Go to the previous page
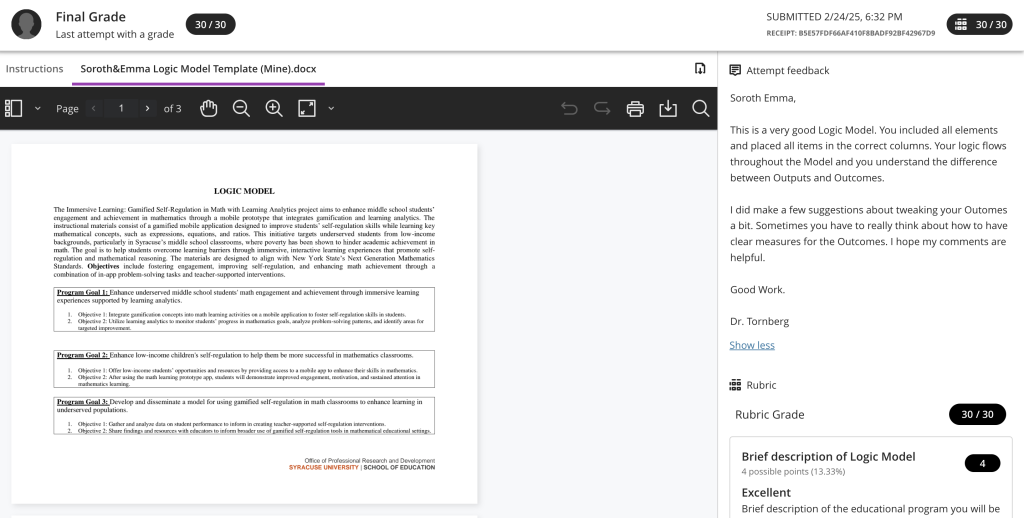The width and height of the screenshot is (1024, 518). [94, 108]
